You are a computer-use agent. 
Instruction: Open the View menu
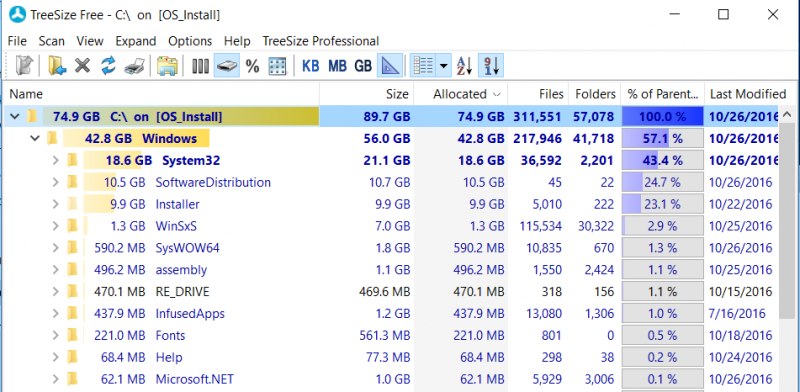point(90,41)
